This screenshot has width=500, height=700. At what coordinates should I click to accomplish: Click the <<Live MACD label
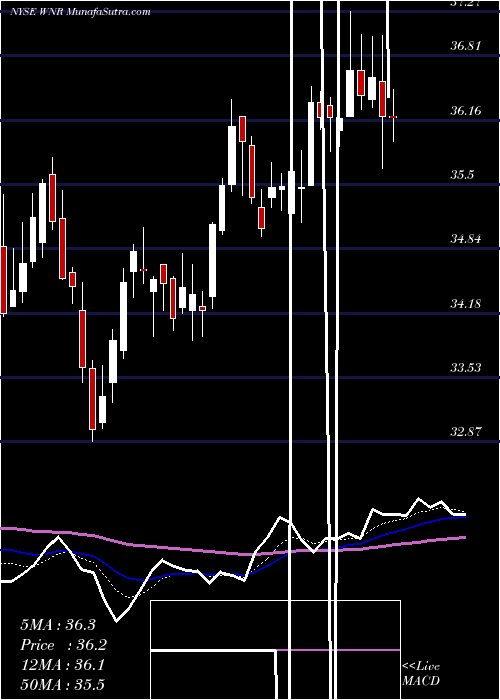(421, 673)
